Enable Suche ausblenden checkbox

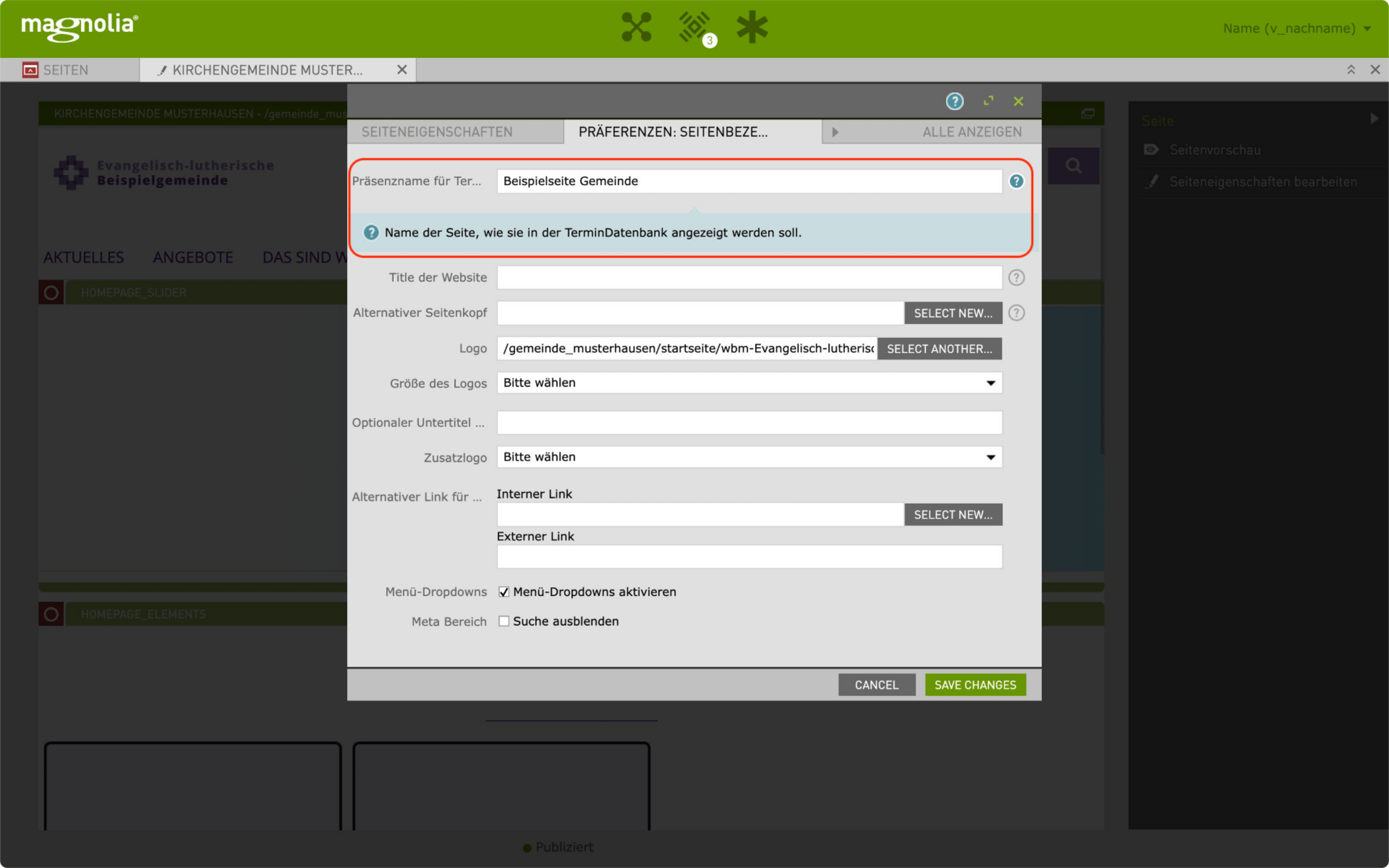504,621
